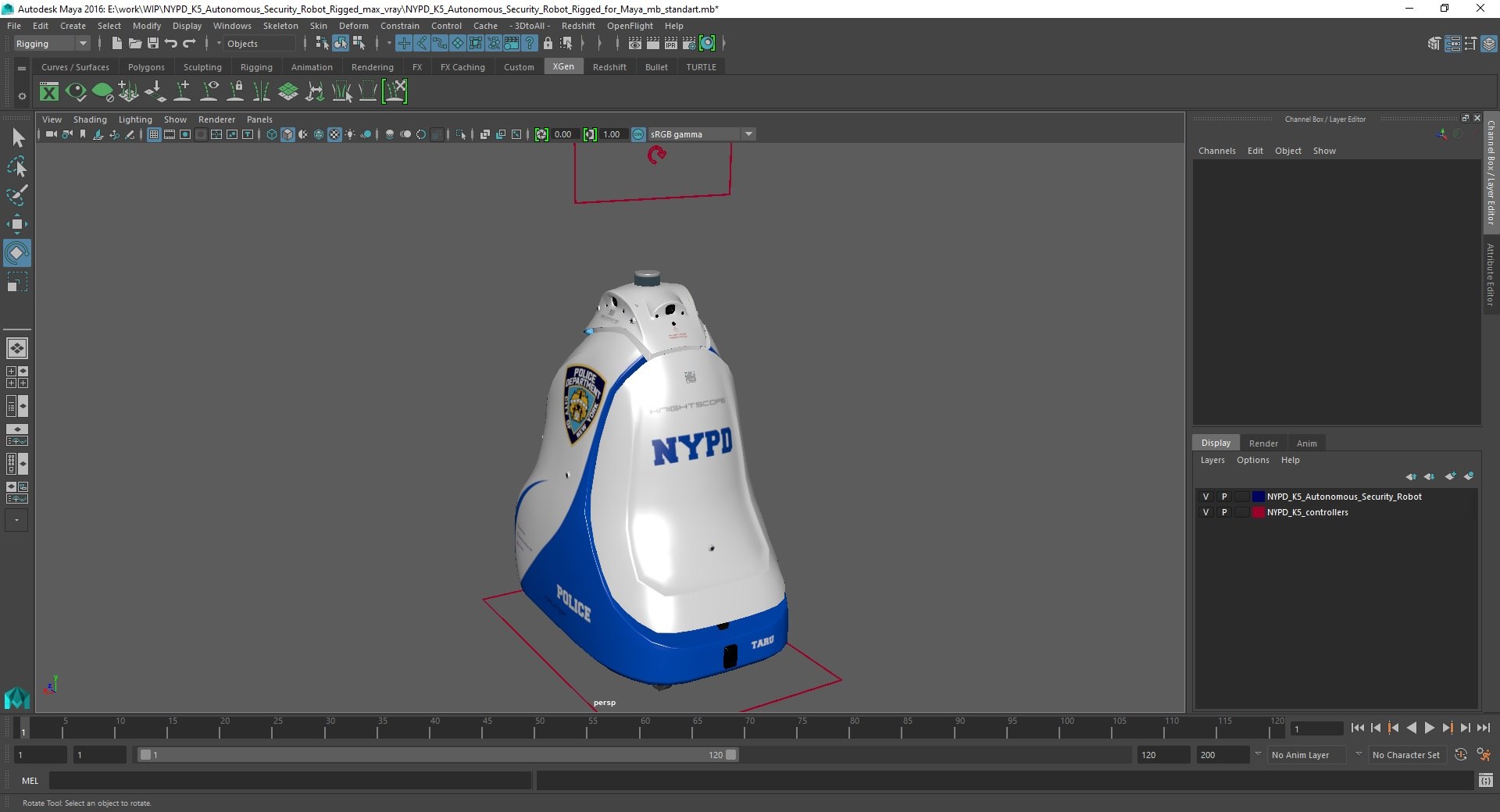Viewport: 1500px width, 812px height.
Task: Open a scene with the folder icon
Action: (135, 44)
